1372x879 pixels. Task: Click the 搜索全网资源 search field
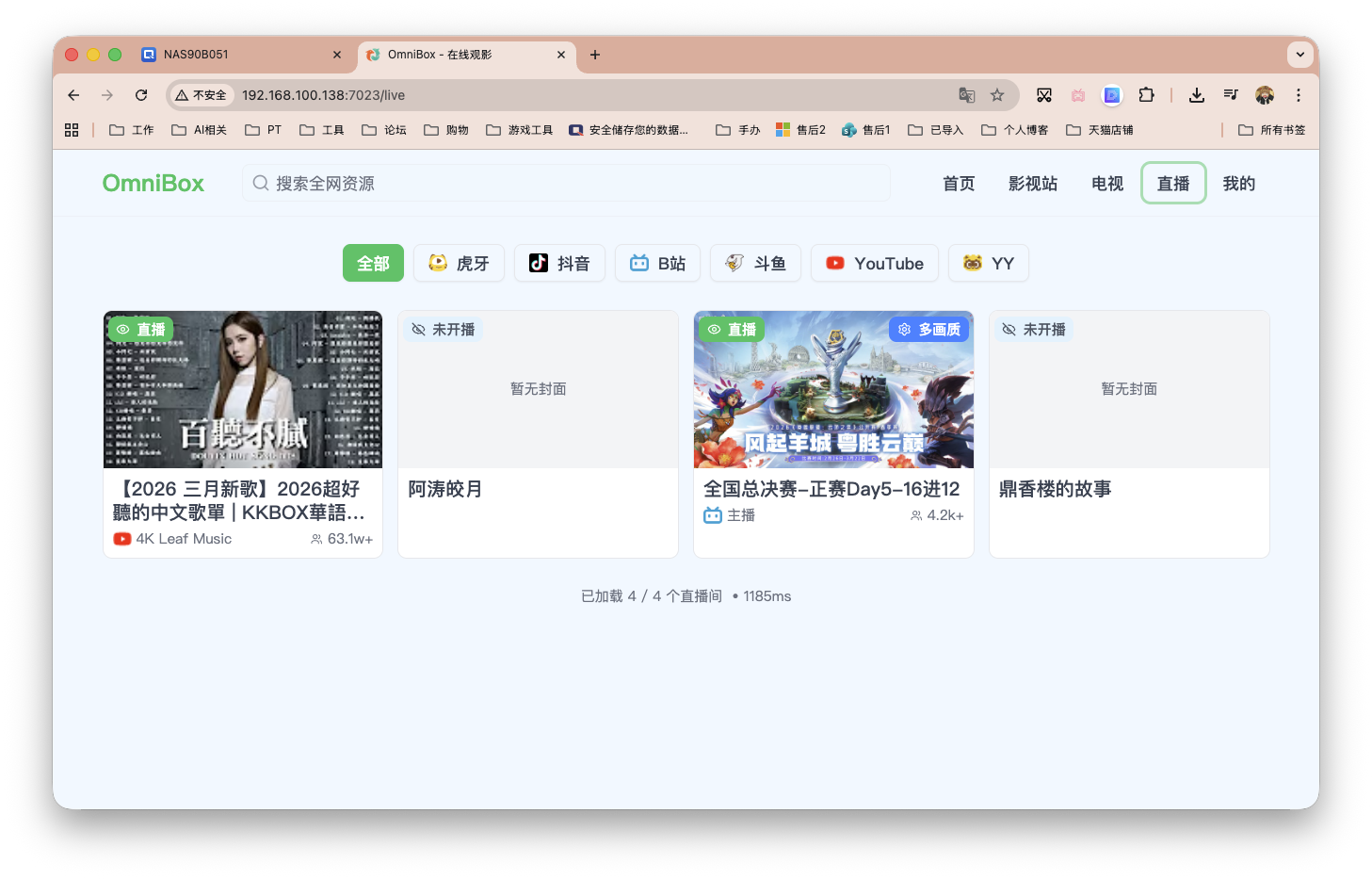pyautogui.click(x=566, y=183)
